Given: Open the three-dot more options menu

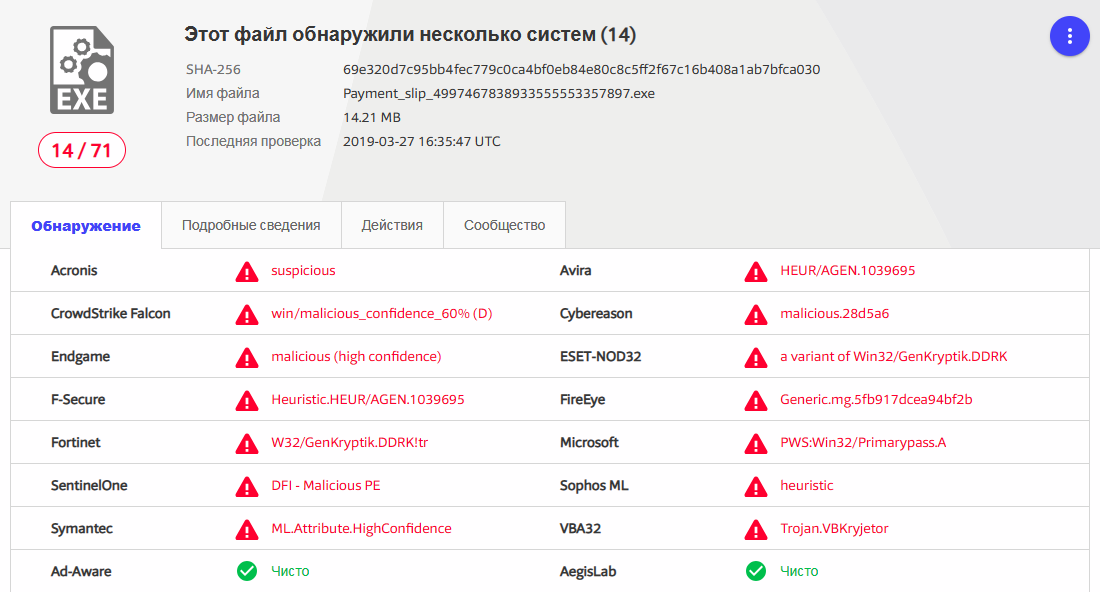Looking at the screenshot, I should [1069, 36].
